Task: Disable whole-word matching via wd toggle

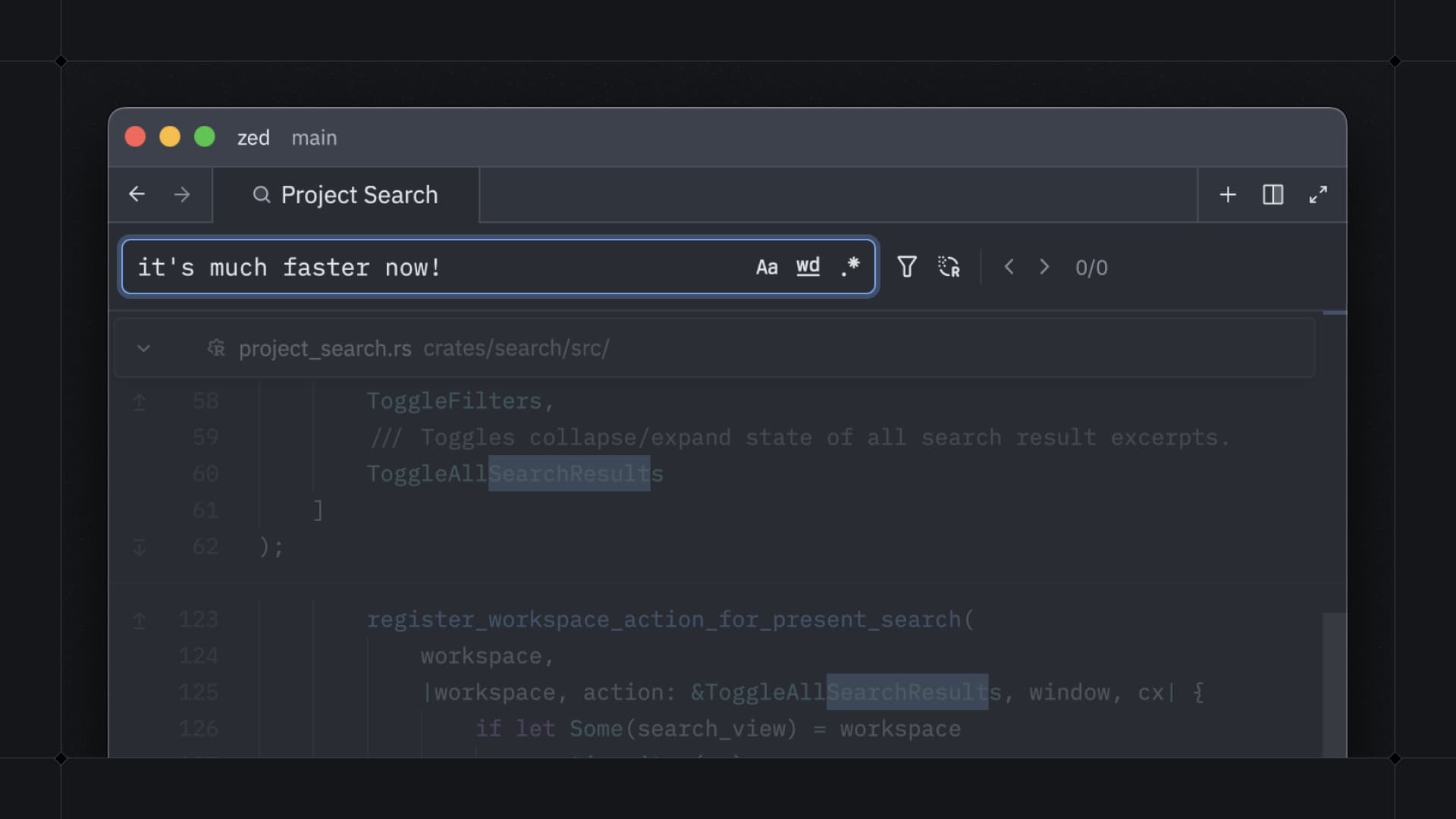Action: [x=808, y=266]
